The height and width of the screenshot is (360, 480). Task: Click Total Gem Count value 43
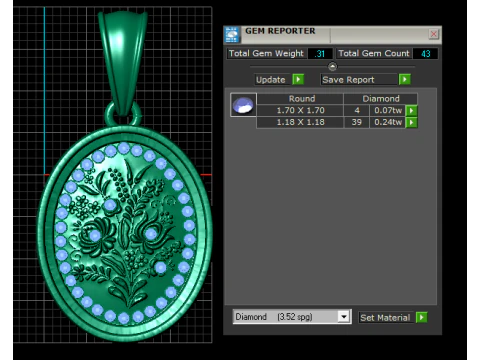tap(425, 54)
